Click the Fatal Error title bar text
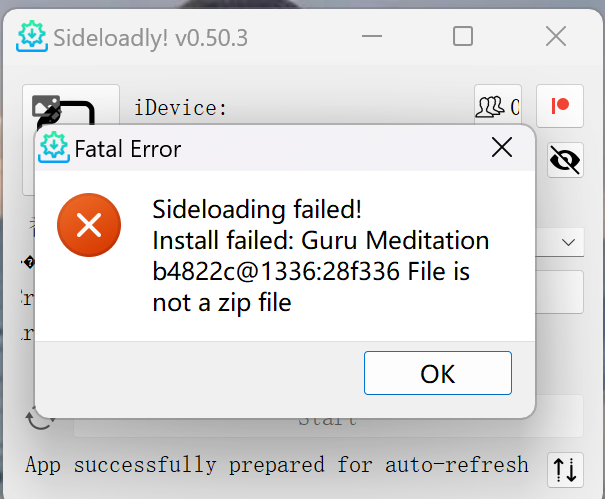The image size is (605, 499). coord(128,150)
